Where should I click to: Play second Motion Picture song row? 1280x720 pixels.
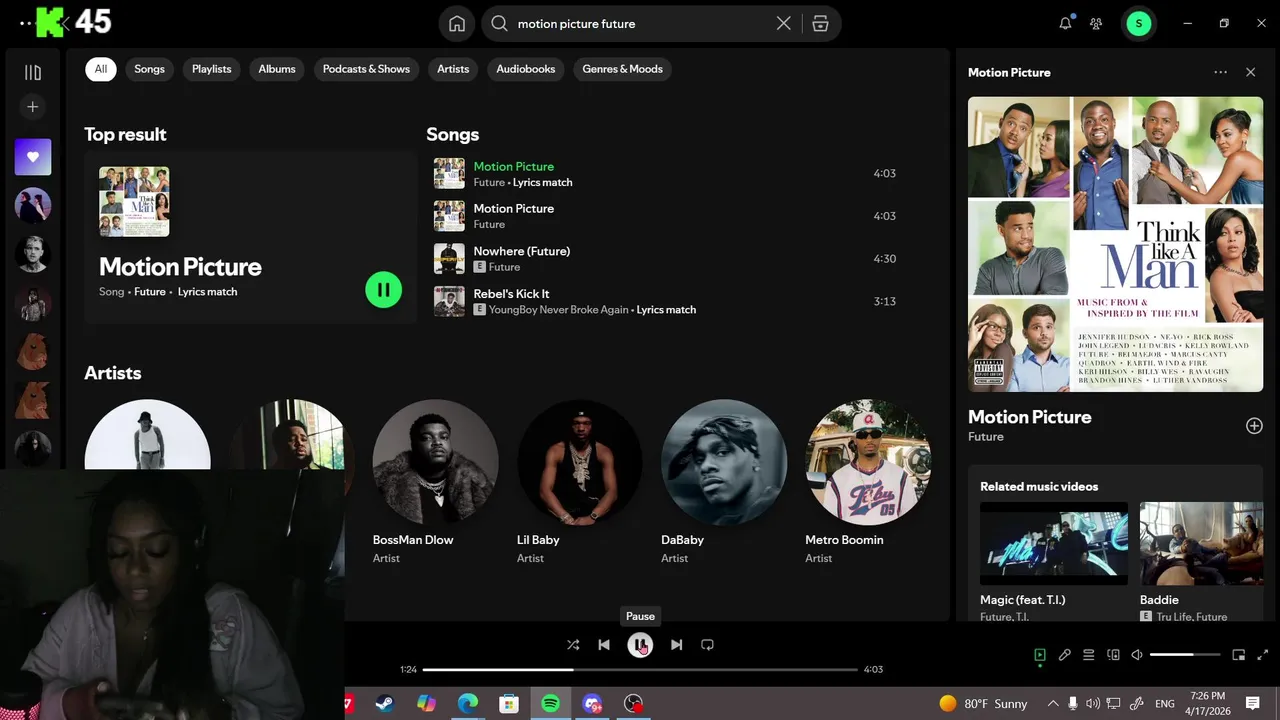(665, 216)
